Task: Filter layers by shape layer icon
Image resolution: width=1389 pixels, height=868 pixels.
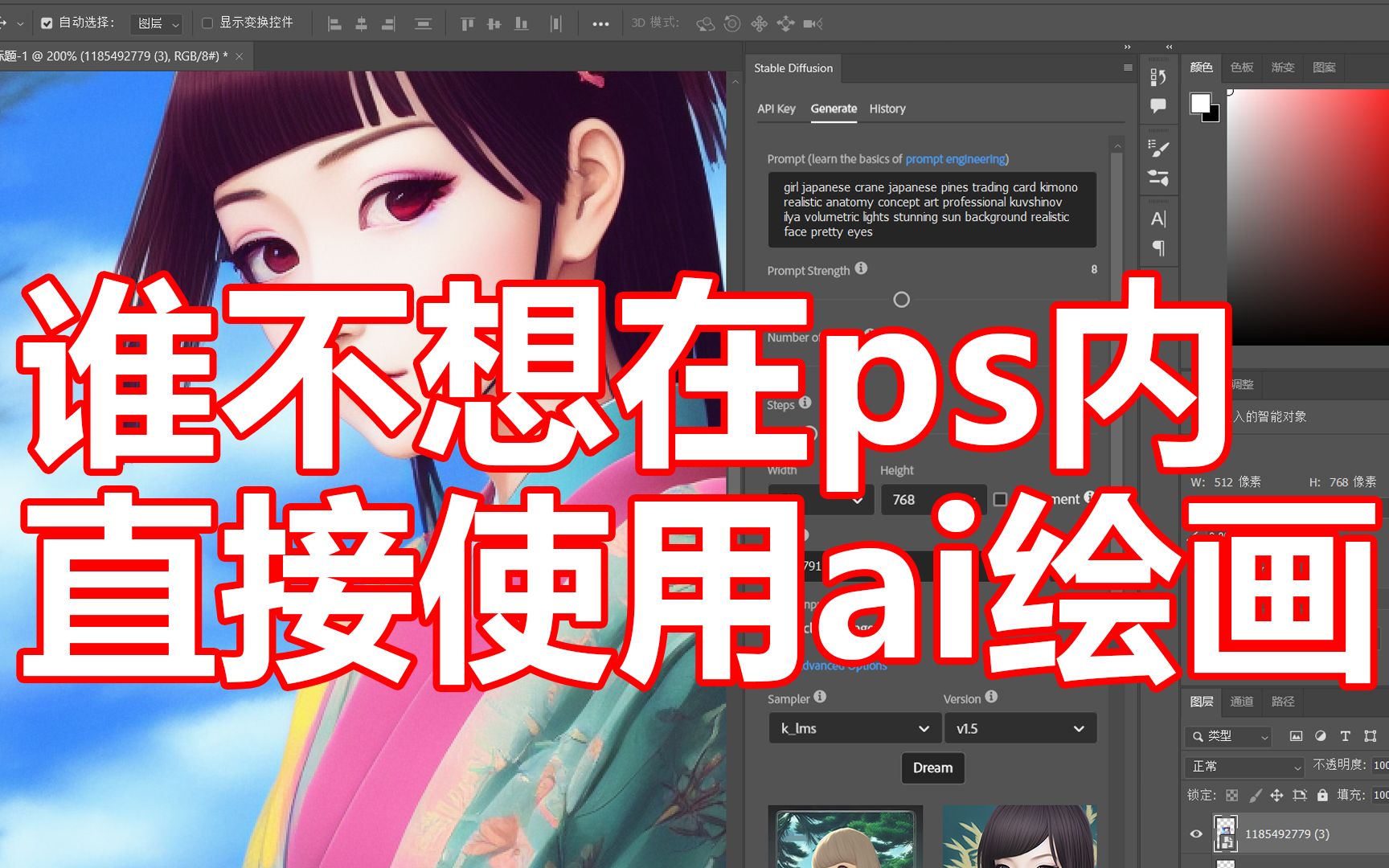Action: click(1371, 736)
